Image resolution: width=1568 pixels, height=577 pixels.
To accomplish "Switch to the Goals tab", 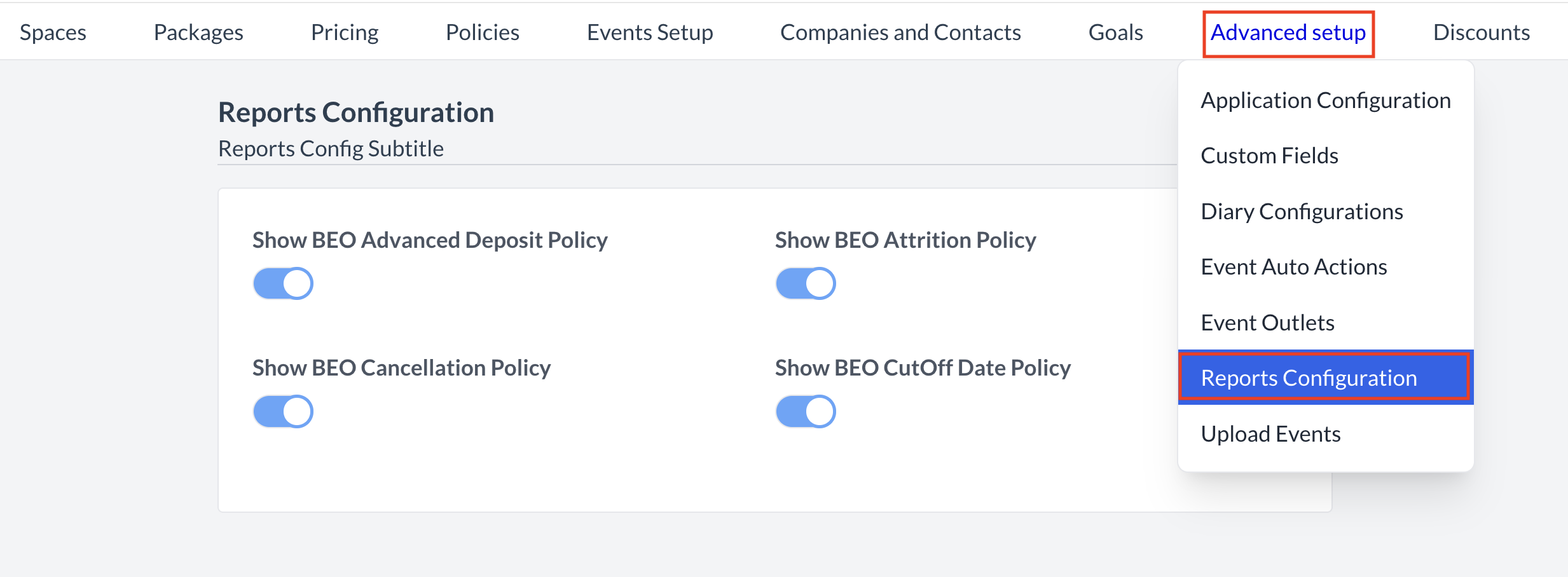I will coord(1116,32).
